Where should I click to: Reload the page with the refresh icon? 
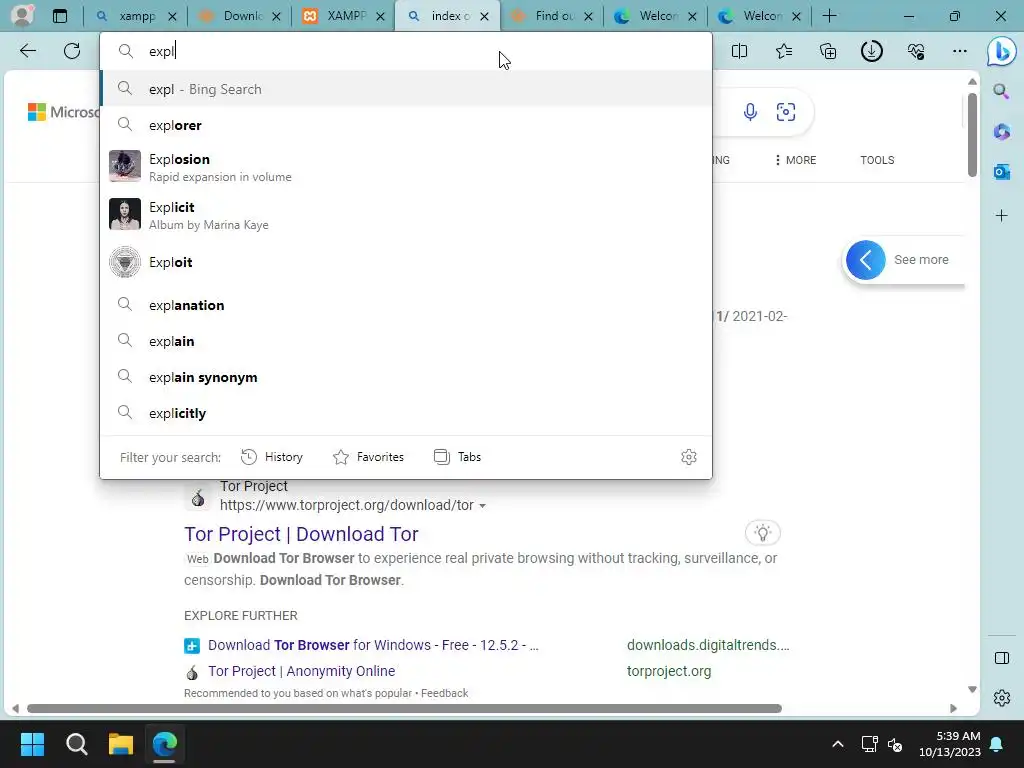click(x=72, y=51)
